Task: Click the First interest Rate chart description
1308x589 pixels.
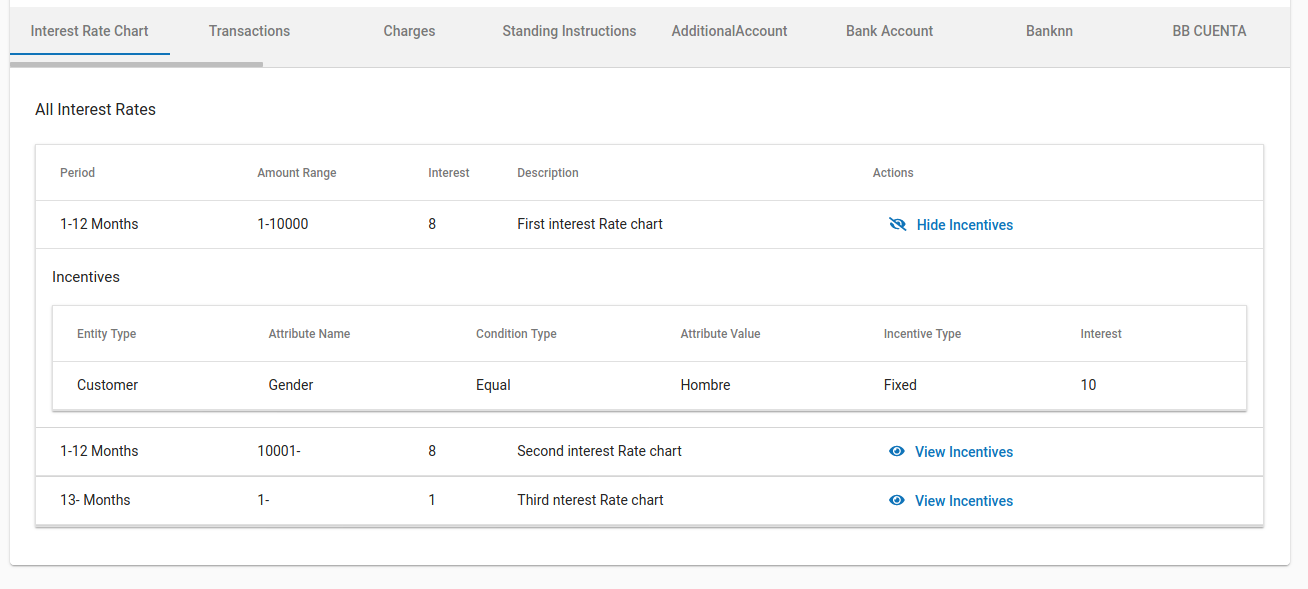Action: click(x=589, y=224)
